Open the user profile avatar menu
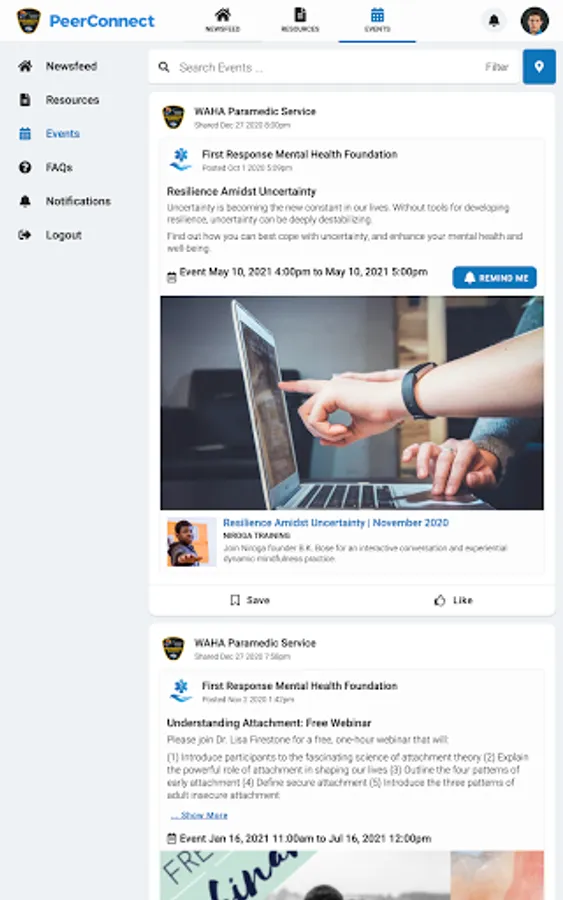 click(534, 21)
